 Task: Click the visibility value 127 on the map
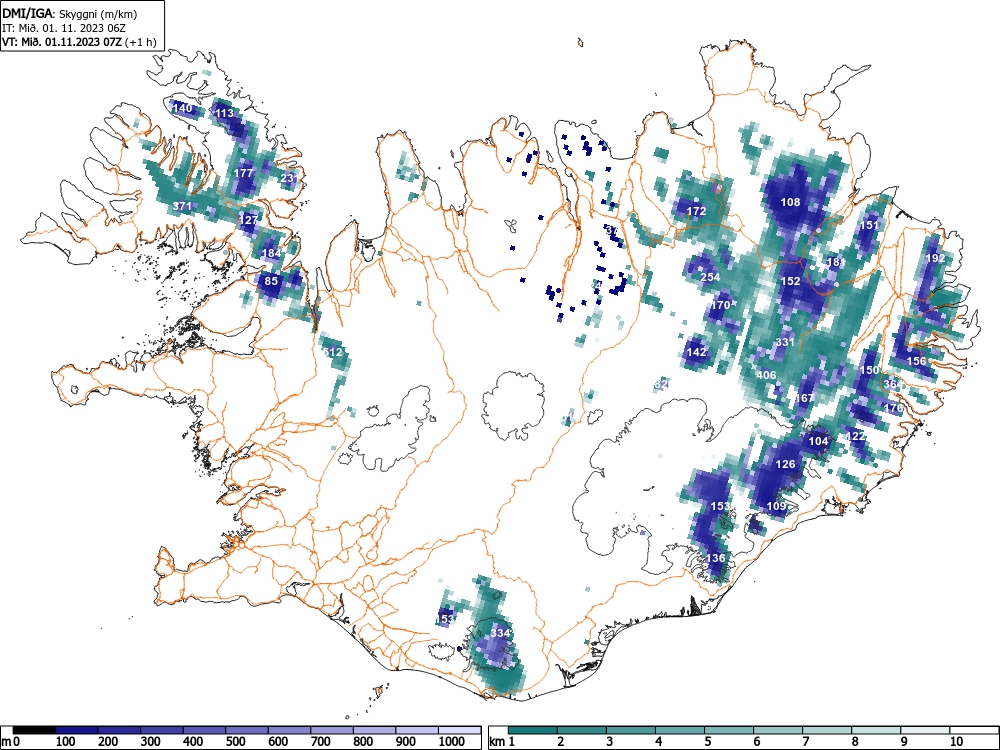[x=248, y=220]
